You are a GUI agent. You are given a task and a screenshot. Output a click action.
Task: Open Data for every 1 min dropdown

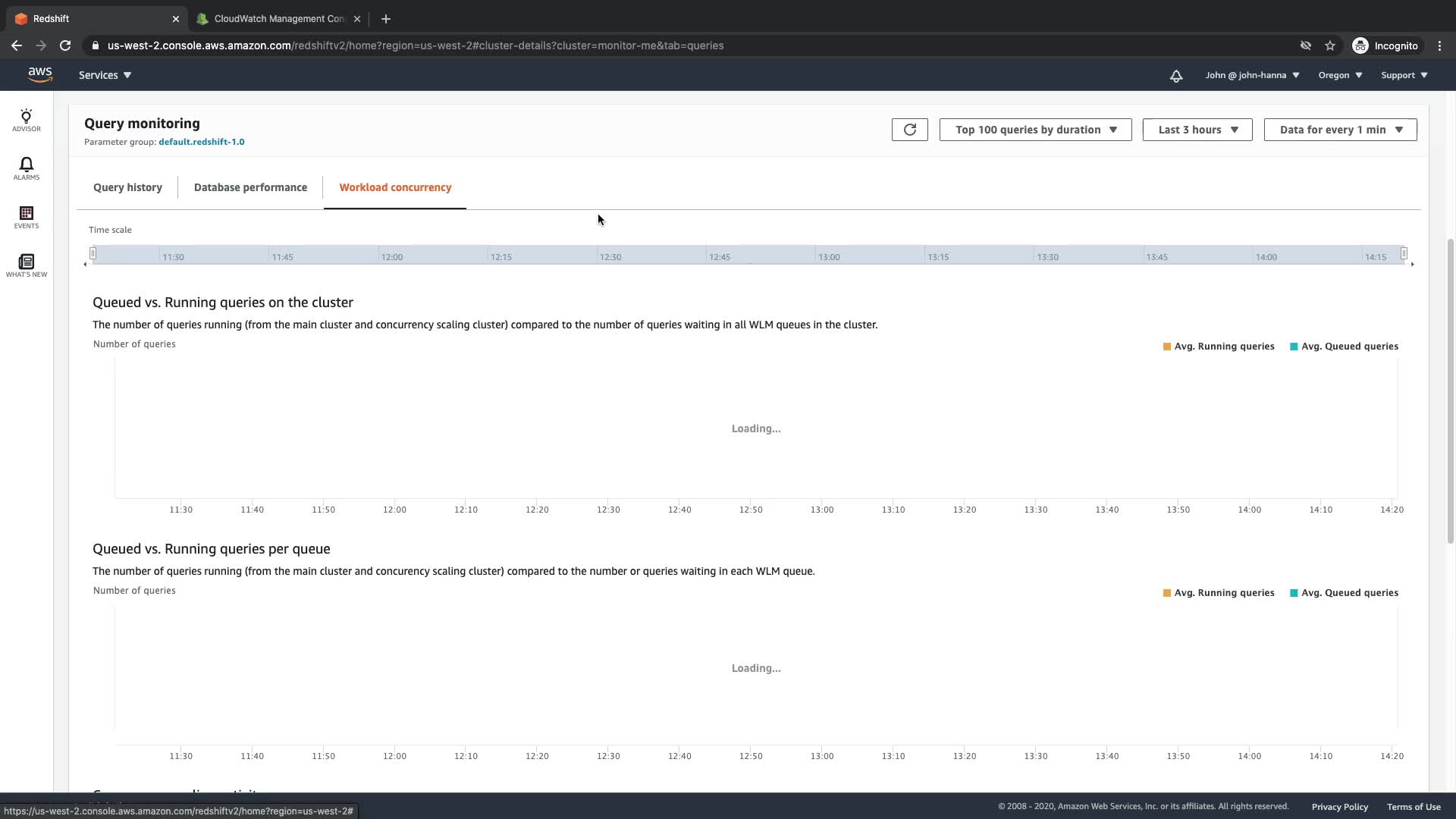[1340, 130]
